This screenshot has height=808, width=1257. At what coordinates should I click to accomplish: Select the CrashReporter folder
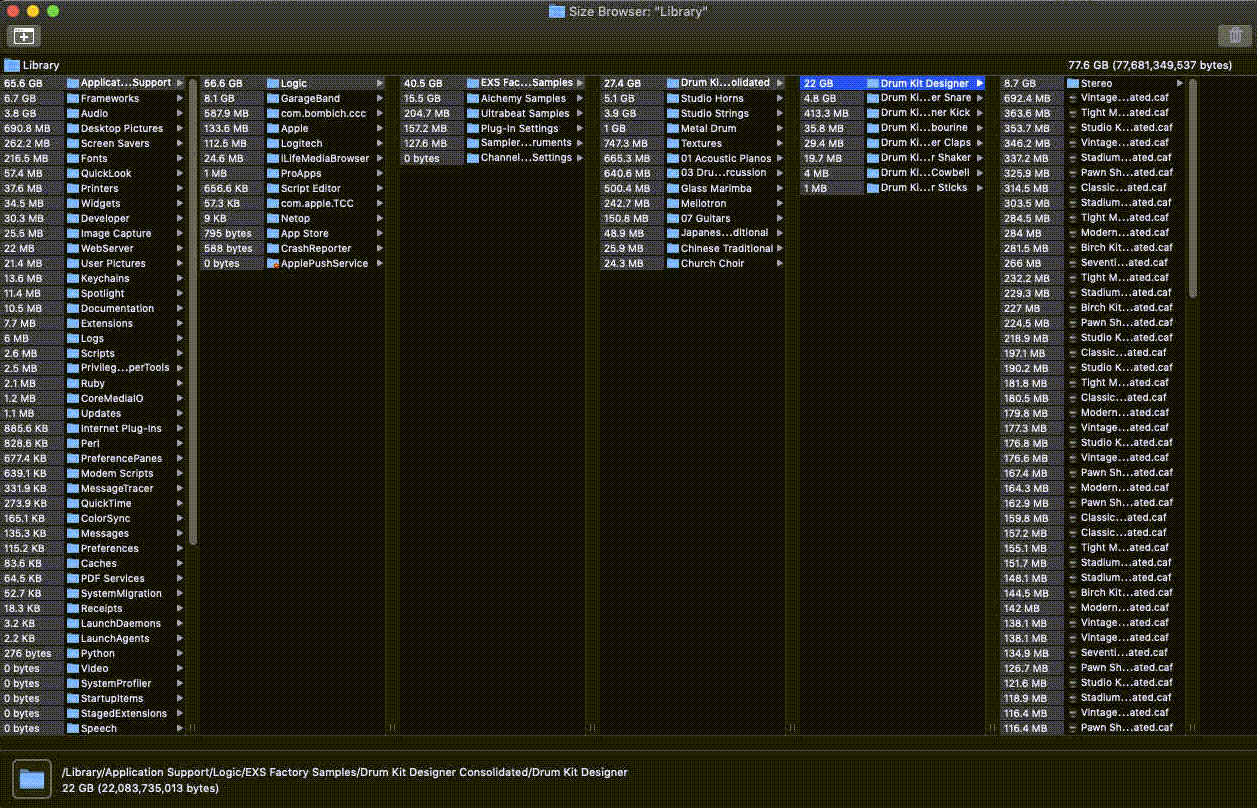pos(293,248)
